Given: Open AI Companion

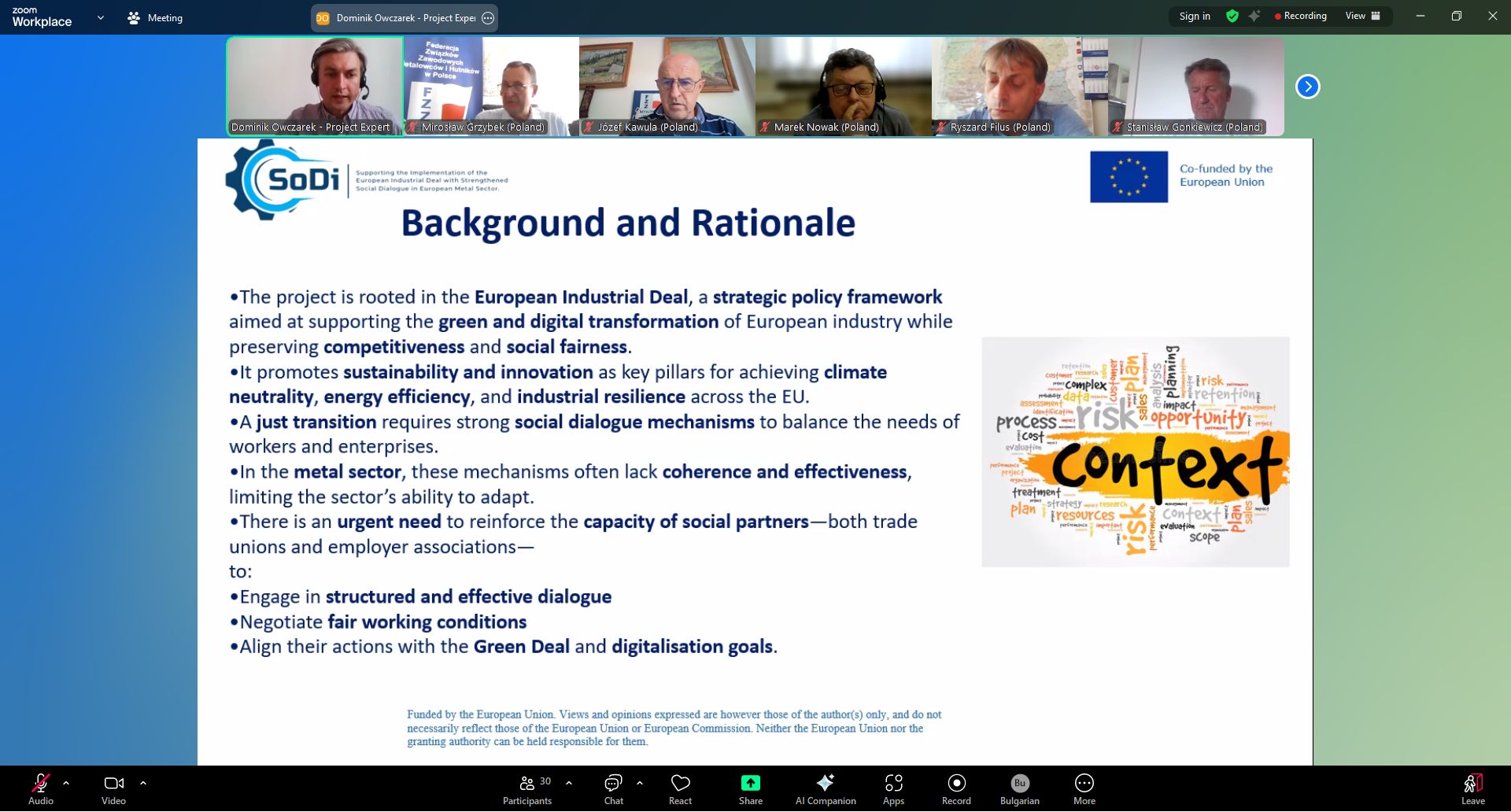Looking at the screenshot, I should [826, 789].
